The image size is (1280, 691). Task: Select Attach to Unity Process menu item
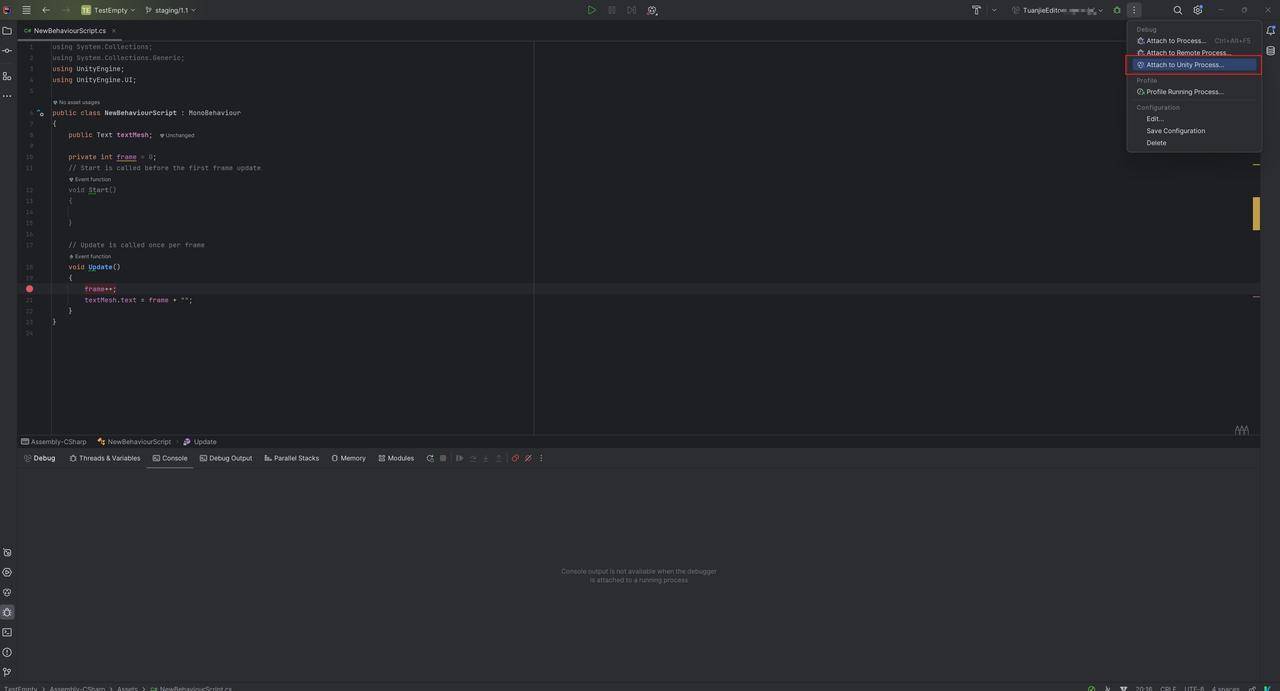pyautogui.click(x=1184, y=65)
